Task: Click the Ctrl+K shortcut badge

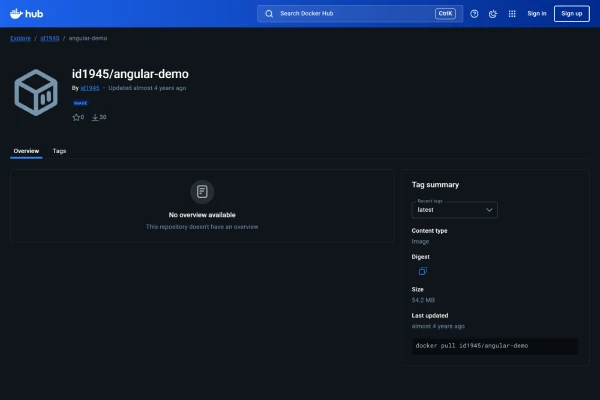Action: pyautogui.click(x=445, y=14)
